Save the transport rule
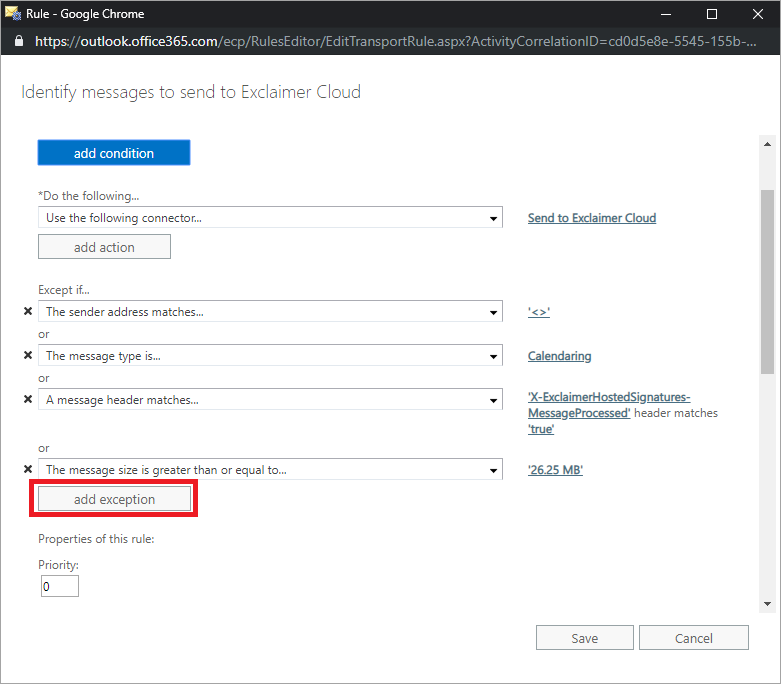Screen dimensions: 781x684 pos(584,638)
